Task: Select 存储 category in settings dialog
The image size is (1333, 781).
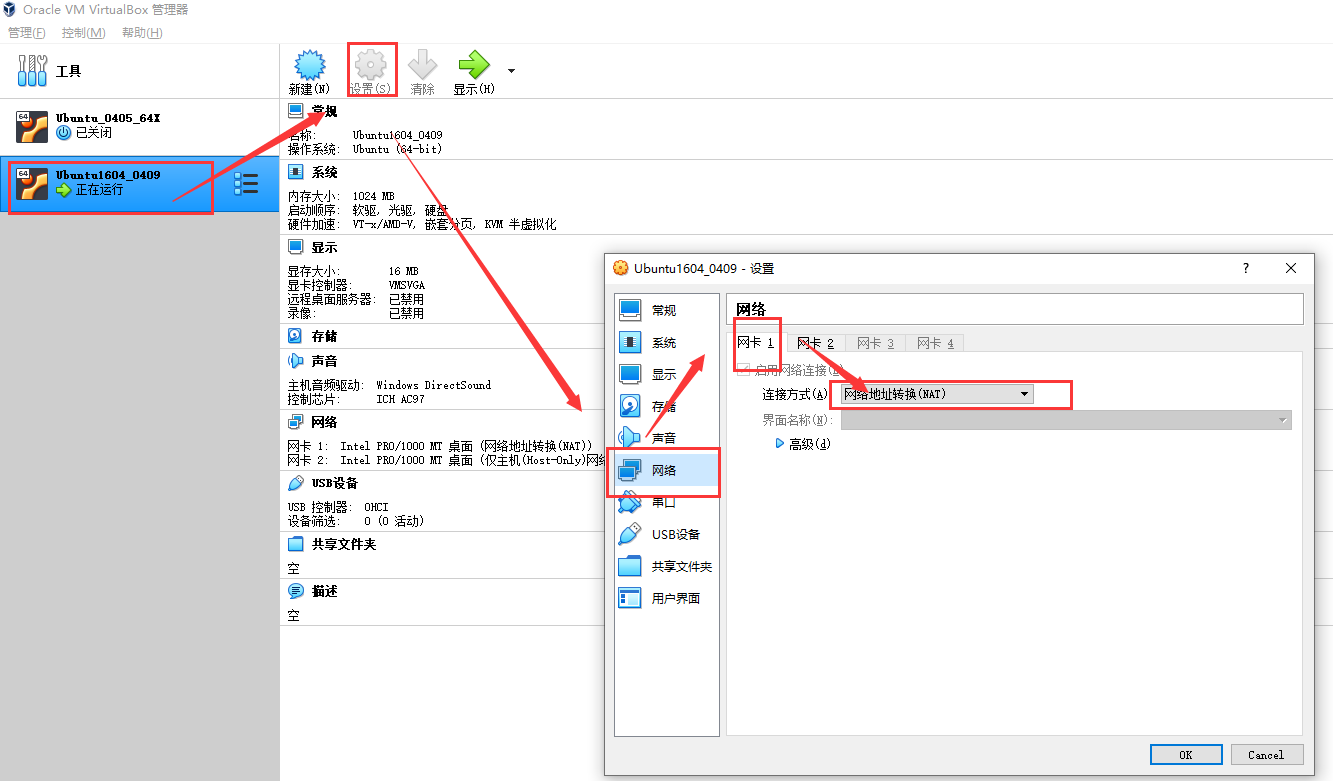Action: (x=666, y=407)
